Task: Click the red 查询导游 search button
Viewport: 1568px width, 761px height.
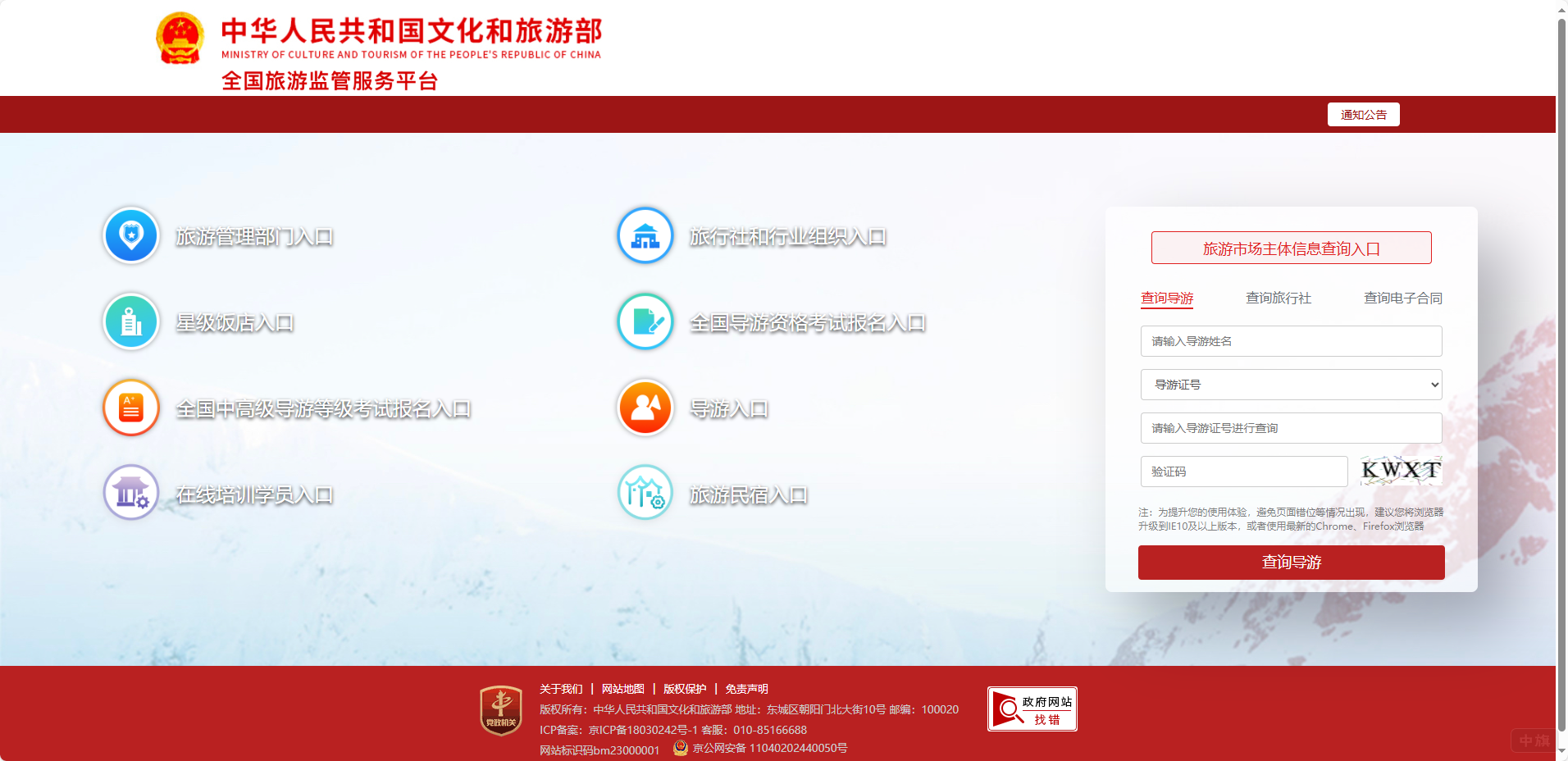Action: pyautogui.click(x=1291, y=563)
